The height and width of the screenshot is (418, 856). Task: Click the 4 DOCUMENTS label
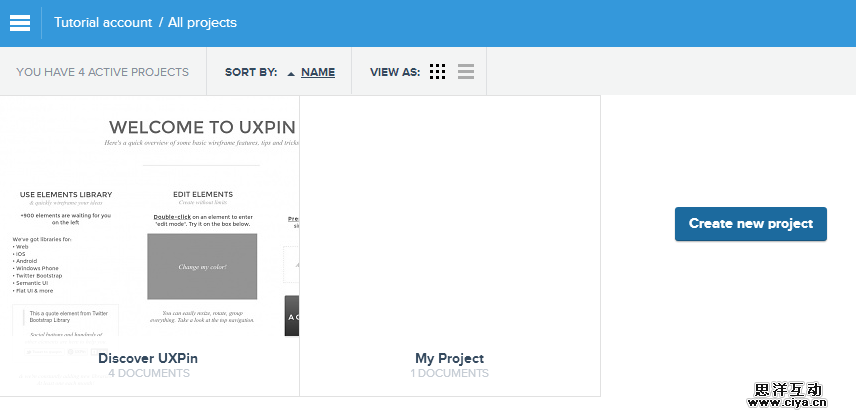click(x=148, y=373)
